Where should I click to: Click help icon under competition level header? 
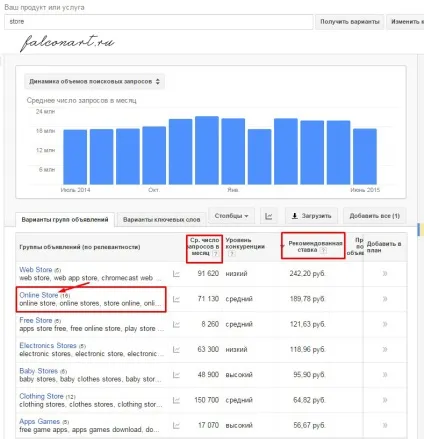(231, 254)
